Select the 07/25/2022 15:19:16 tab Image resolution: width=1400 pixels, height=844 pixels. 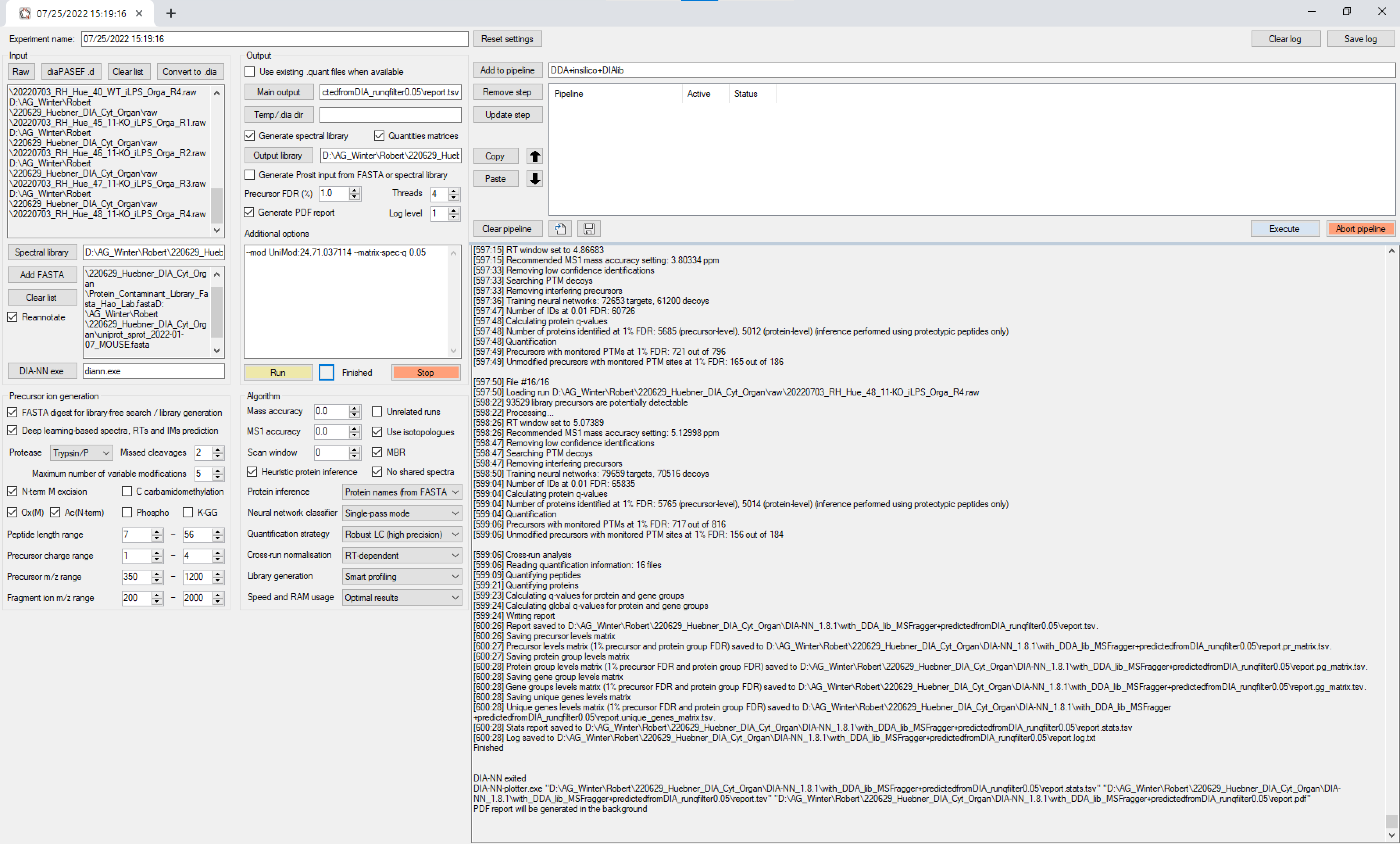click(81, 13)
